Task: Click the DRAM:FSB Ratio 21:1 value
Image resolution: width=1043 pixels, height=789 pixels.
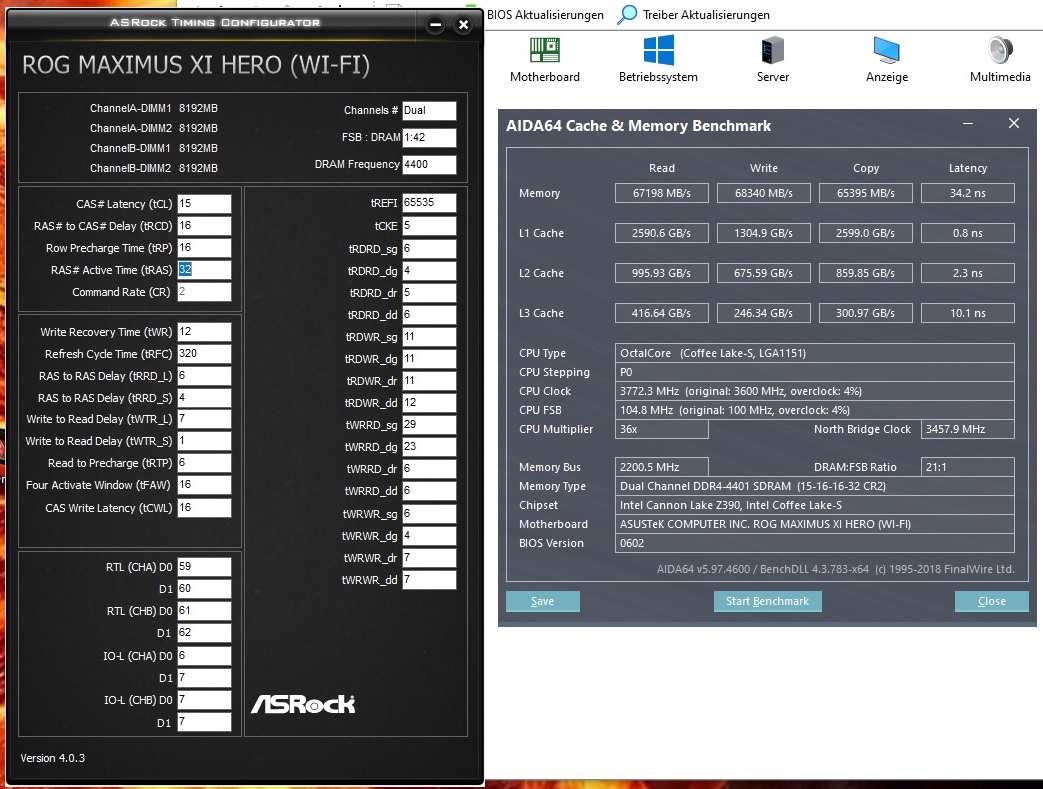Action: coord(968,467)
